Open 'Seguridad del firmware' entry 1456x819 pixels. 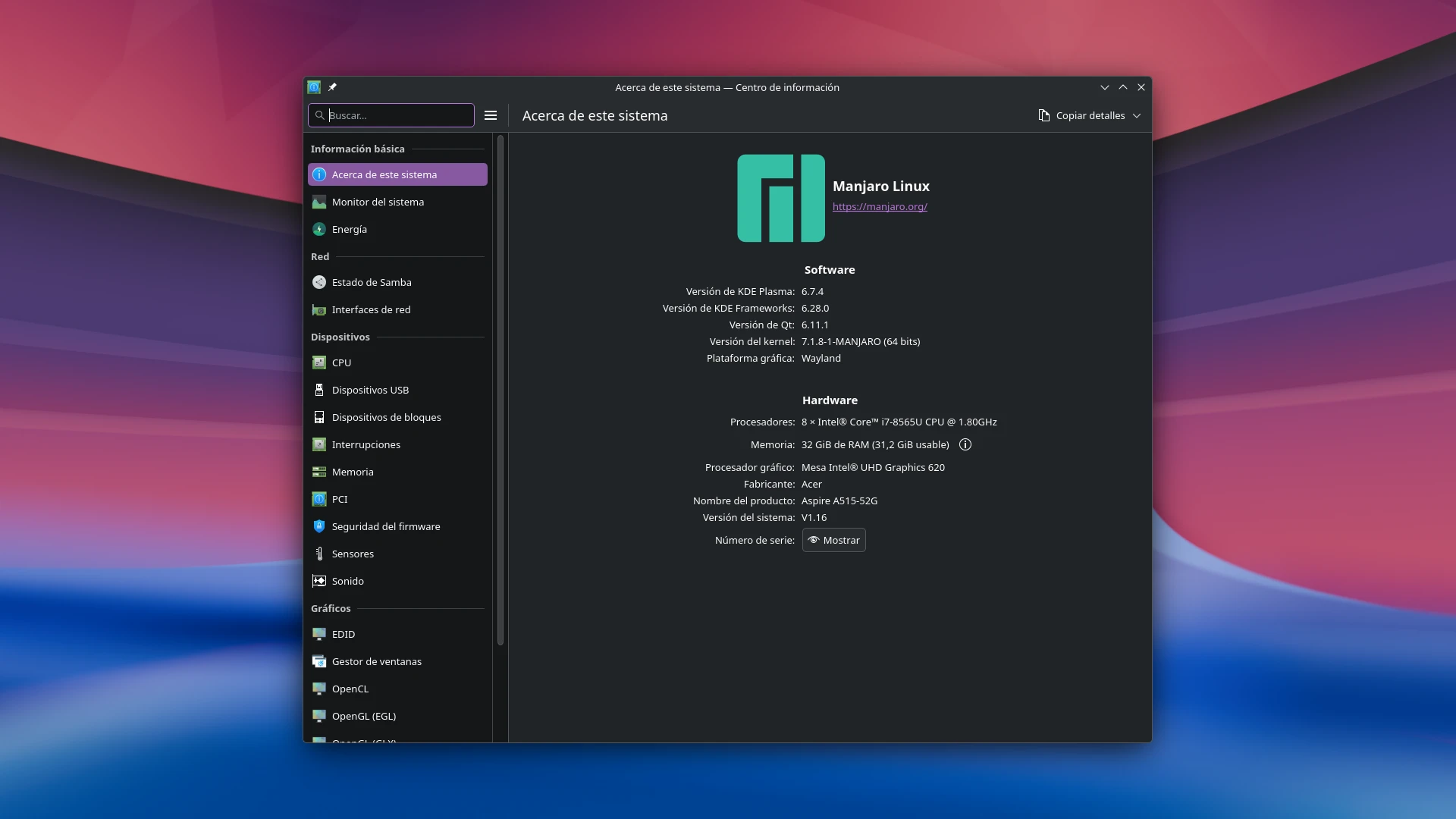click(x=397, y=526)
